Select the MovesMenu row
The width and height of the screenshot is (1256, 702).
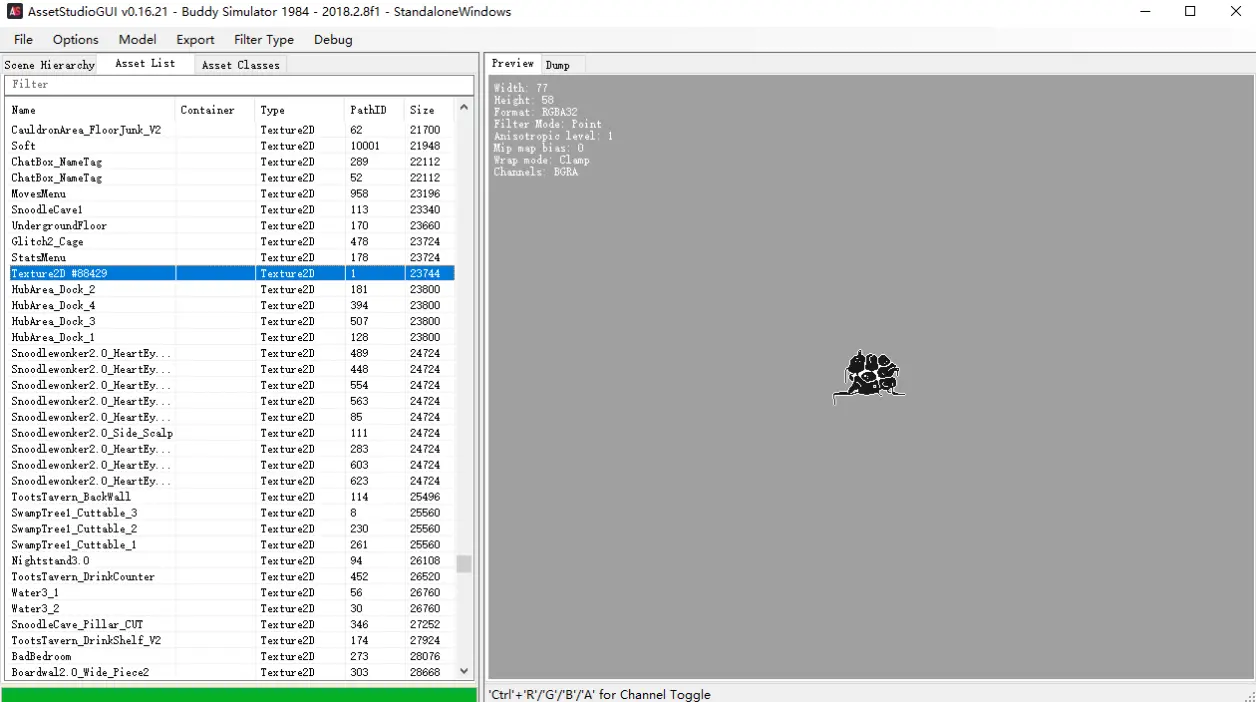[230, 194]
